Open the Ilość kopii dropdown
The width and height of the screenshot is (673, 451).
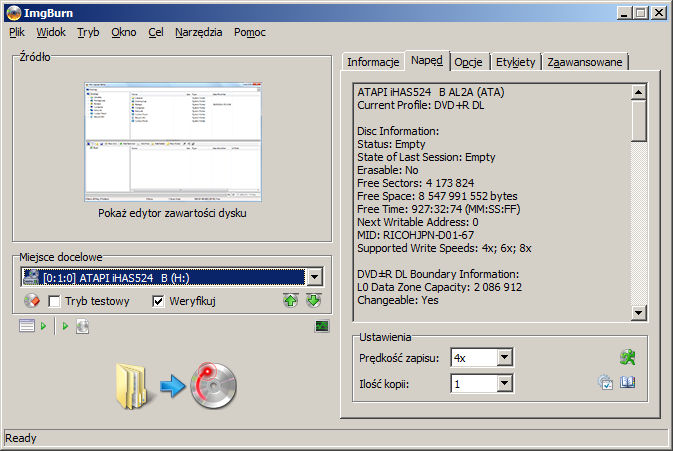coord(505,383)
